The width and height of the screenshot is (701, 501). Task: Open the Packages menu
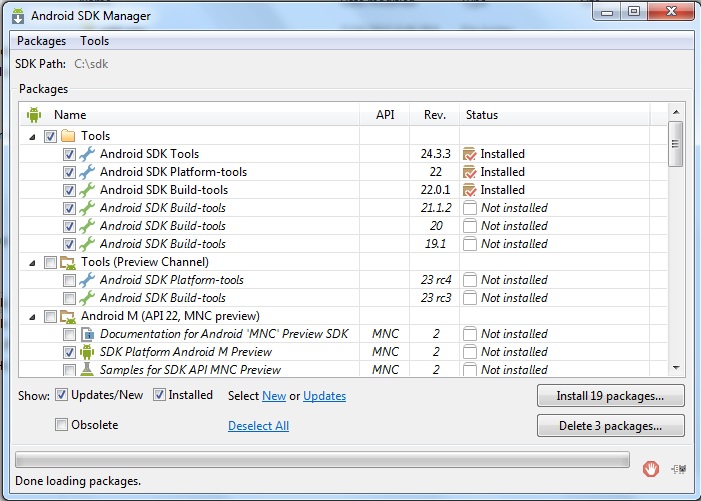[41, 41]
